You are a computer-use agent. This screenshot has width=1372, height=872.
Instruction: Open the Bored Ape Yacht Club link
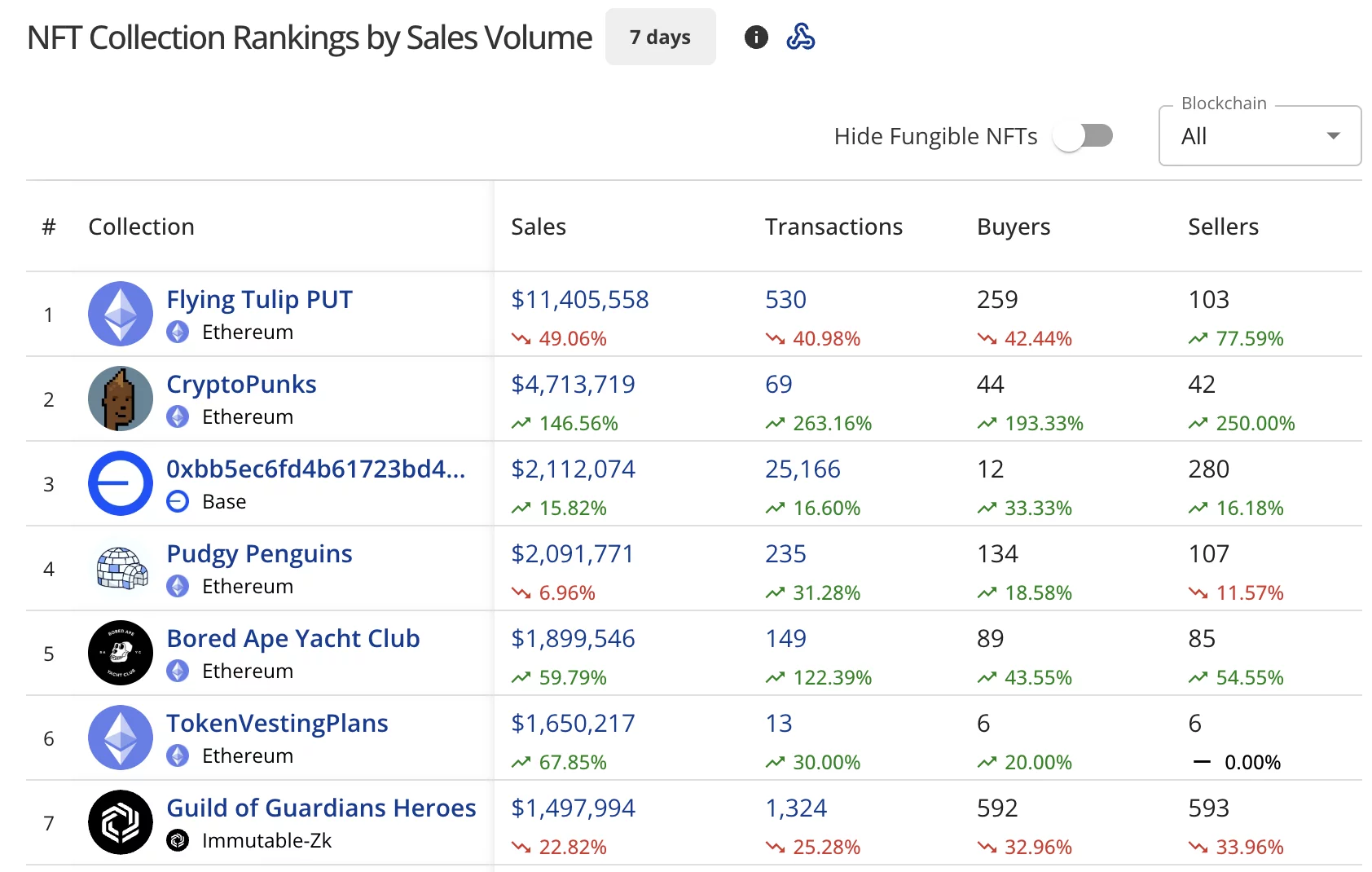(x=293, y=638)
